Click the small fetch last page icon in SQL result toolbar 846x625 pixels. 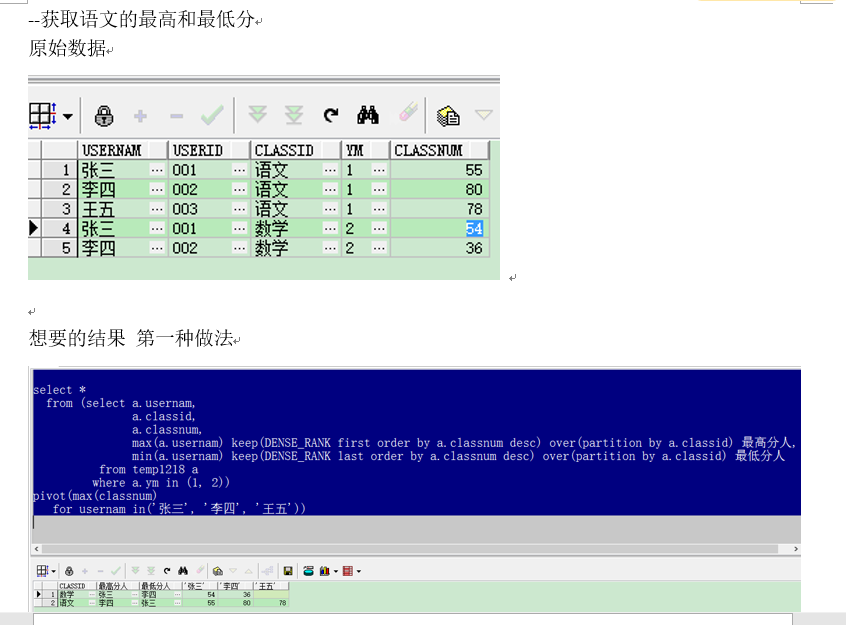[151, 570]
